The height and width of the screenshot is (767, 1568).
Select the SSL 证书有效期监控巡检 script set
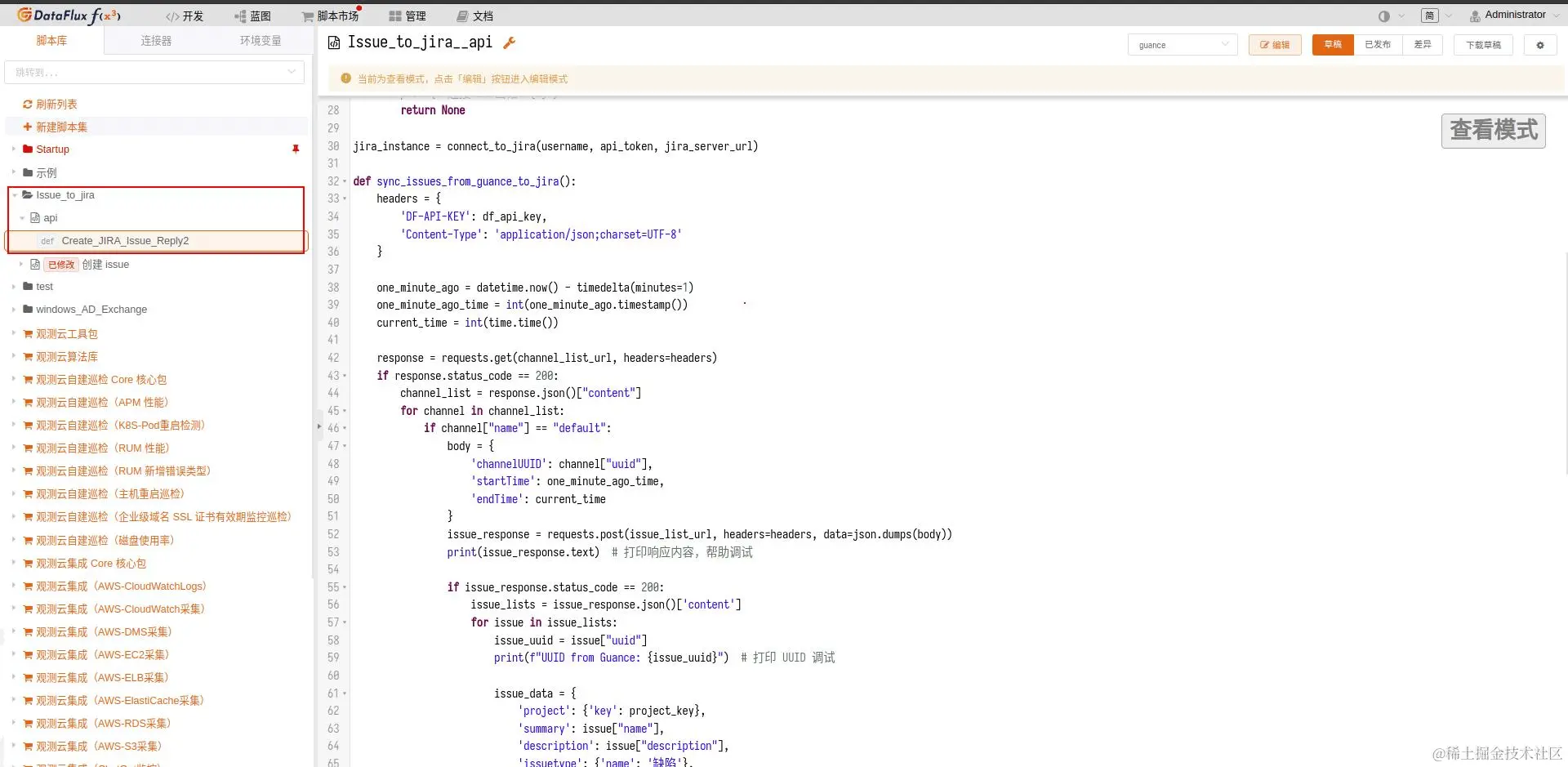point(163,517)
